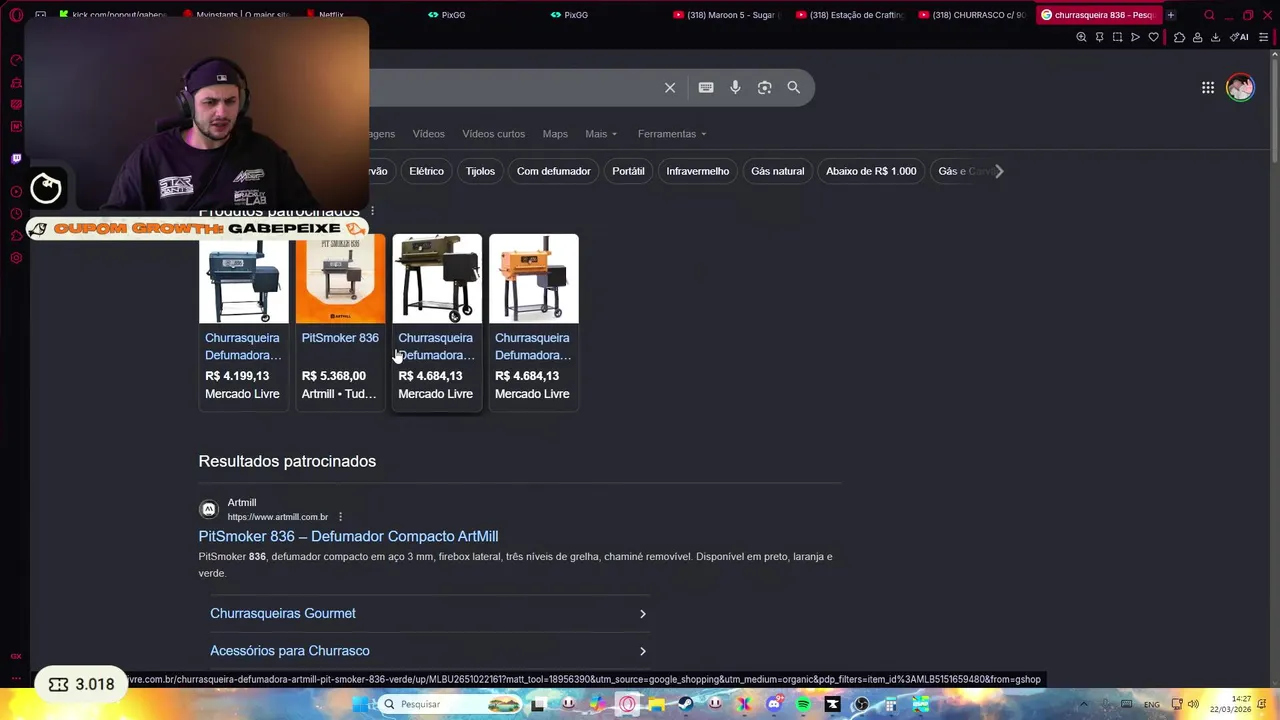This screenshot has width=1280, height=720.
Task: Switch to the Vídeos curtos tab
Action: (493, 134)
